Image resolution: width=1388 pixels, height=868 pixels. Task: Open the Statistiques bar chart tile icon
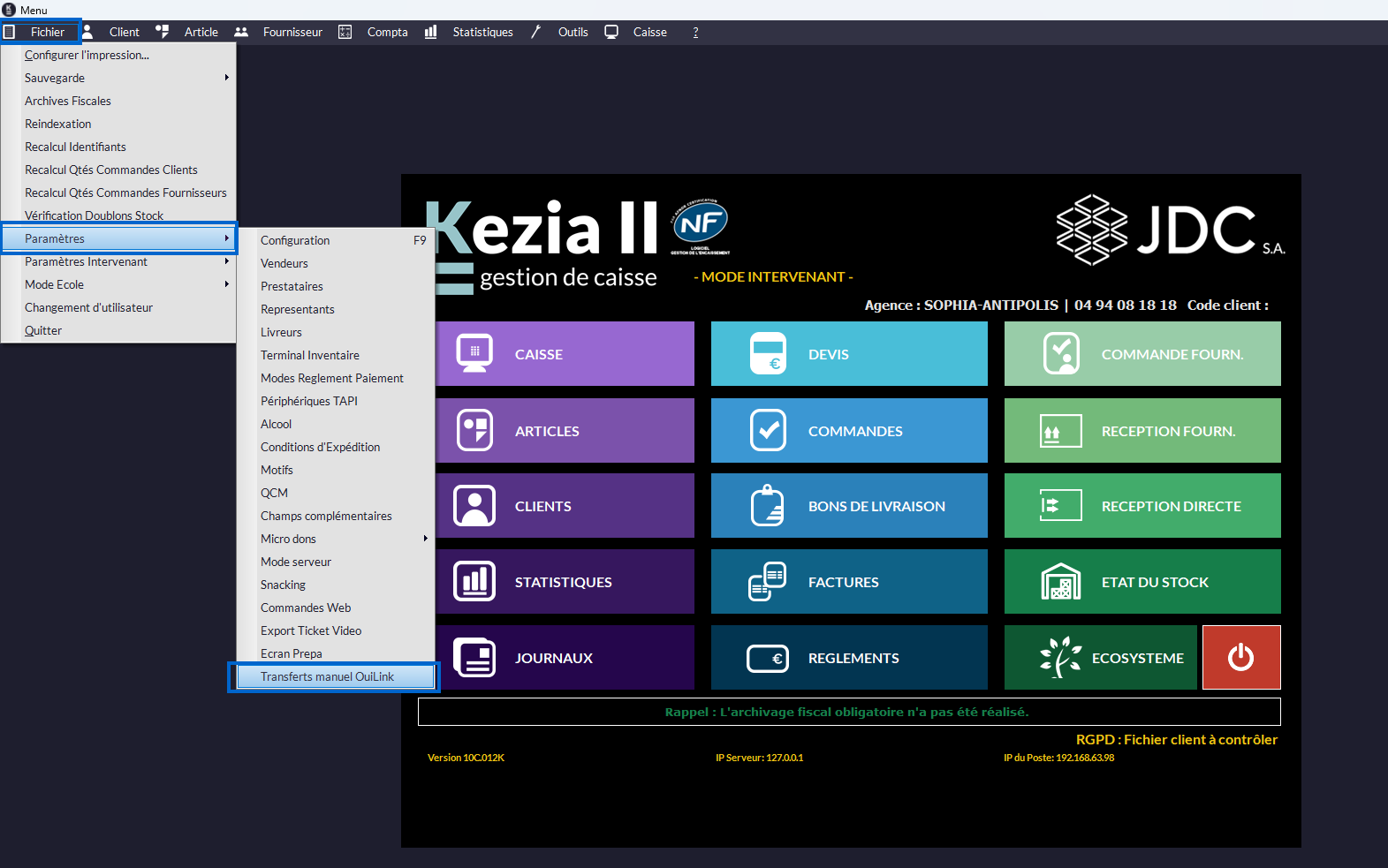tap(474, 582)
